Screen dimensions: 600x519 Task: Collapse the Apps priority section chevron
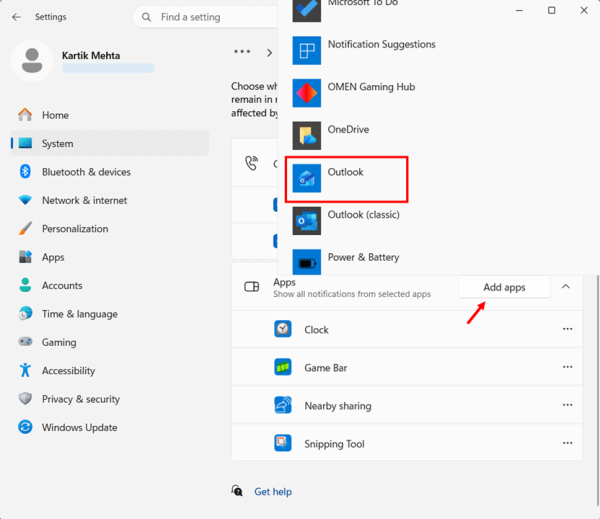click(x=566, y=287)
